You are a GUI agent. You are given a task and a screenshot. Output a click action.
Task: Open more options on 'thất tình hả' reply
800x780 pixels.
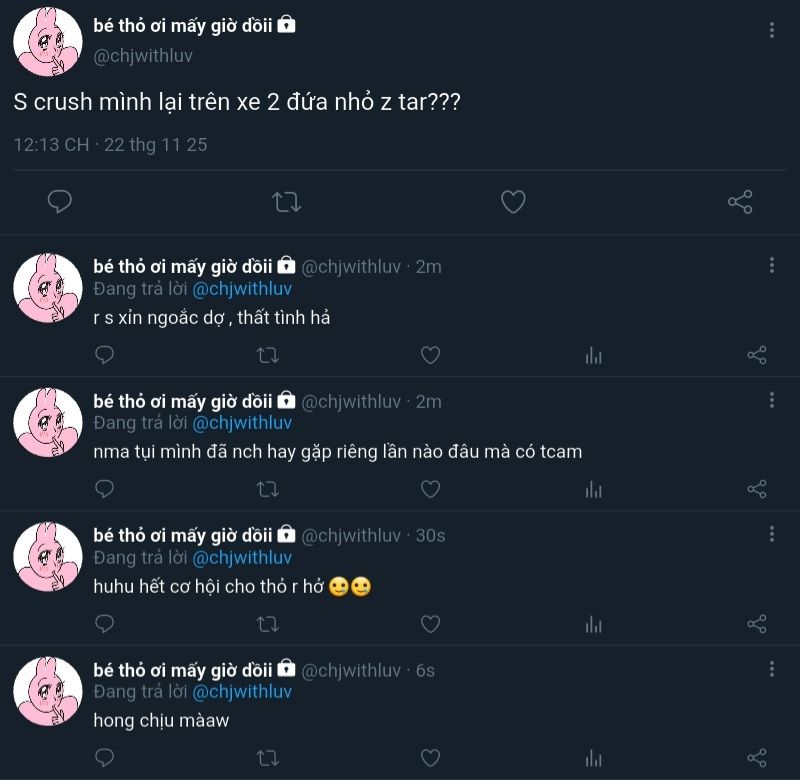(771, 265)
